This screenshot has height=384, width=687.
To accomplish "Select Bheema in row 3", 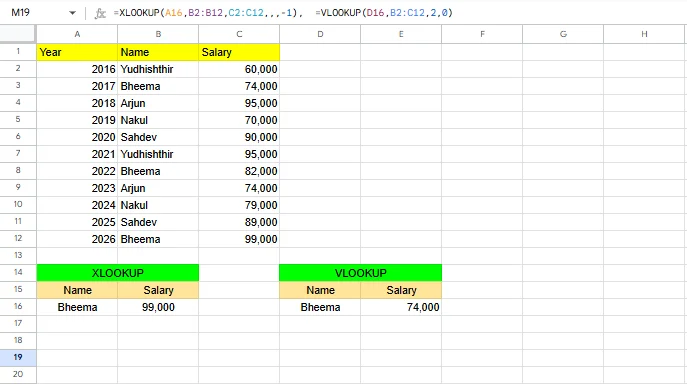I will [x=158, y=86].
